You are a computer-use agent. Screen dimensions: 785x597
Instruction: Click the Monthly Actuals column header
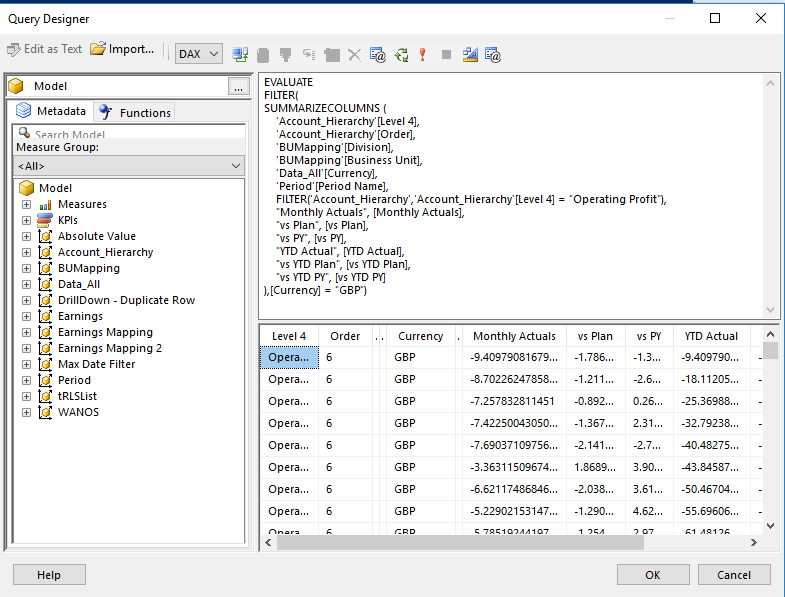coord(514,336)
